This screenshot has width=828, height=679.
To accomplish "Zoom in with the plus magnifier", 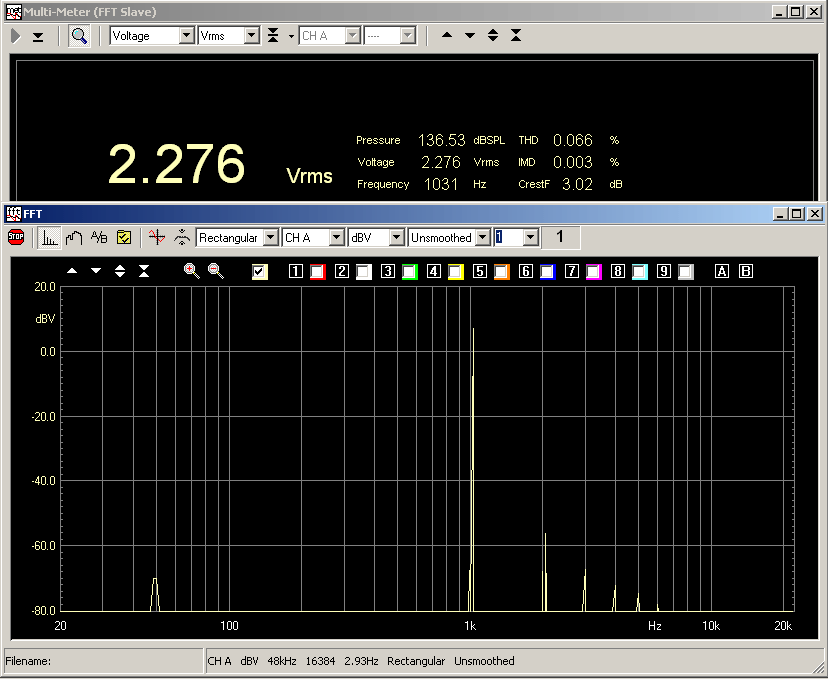I will tap(192, 271).
